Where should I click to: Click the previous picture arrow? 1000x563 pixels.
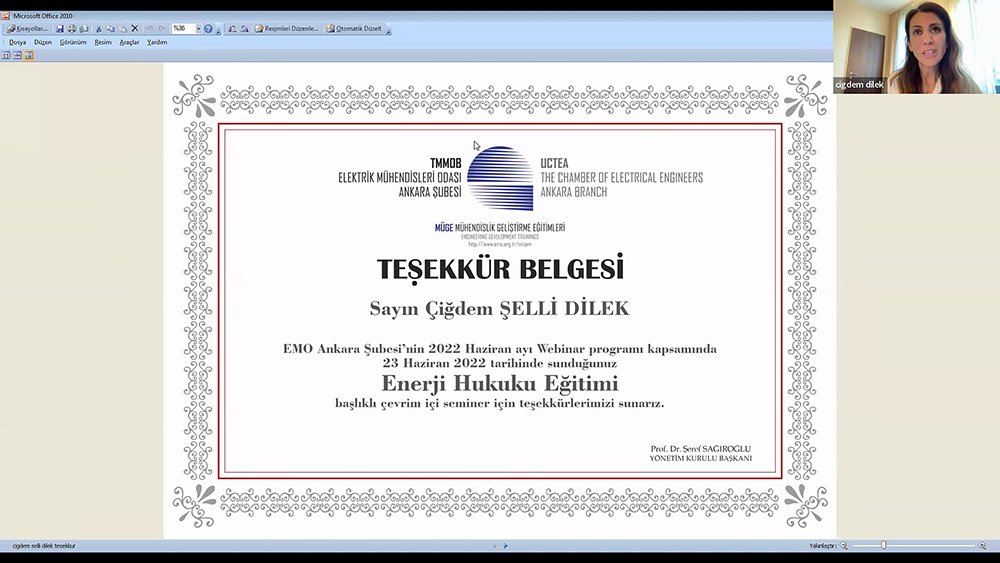495,546
